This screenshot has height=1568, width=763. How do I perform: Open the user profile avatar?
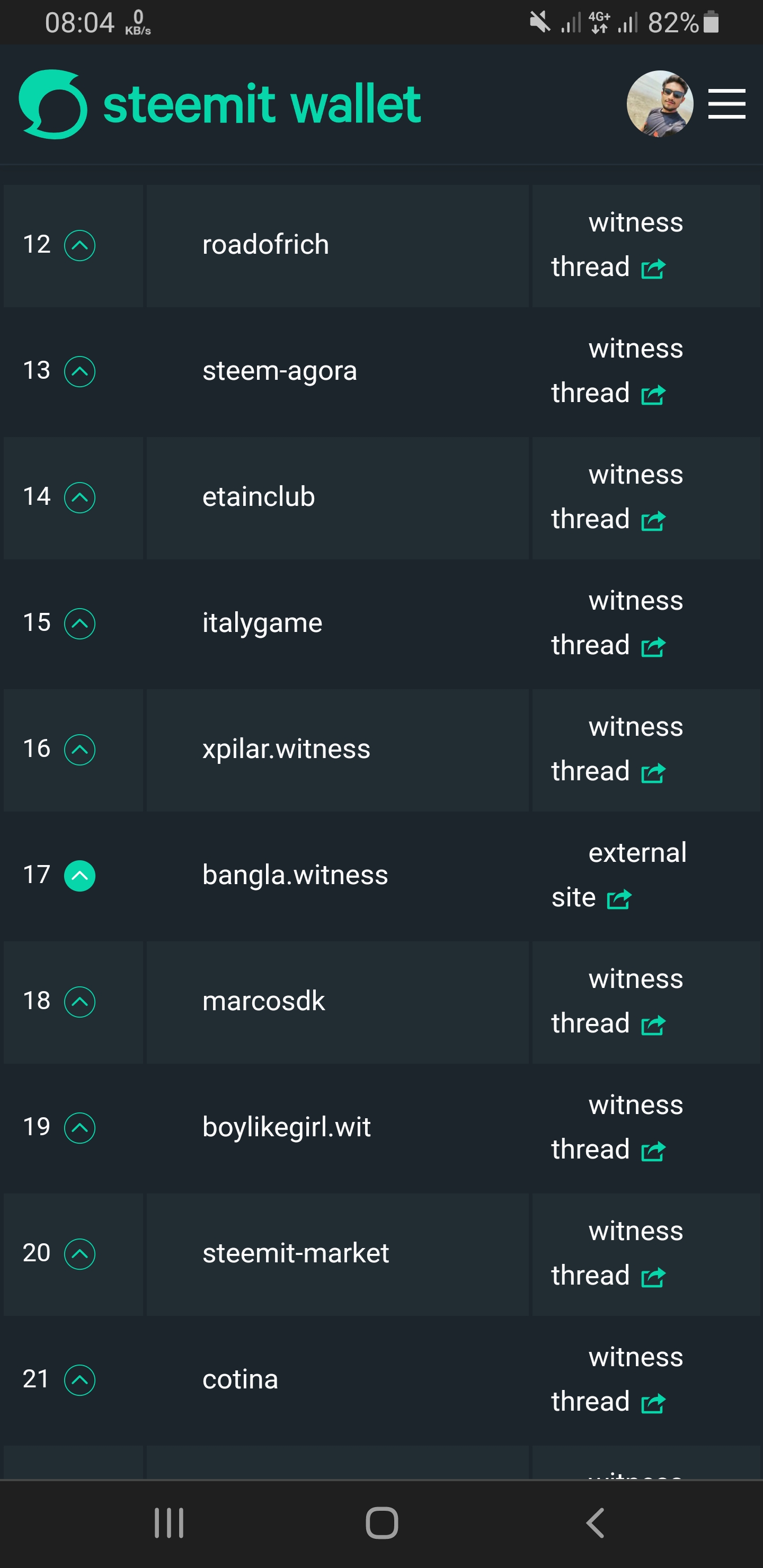tap(660, 104)
